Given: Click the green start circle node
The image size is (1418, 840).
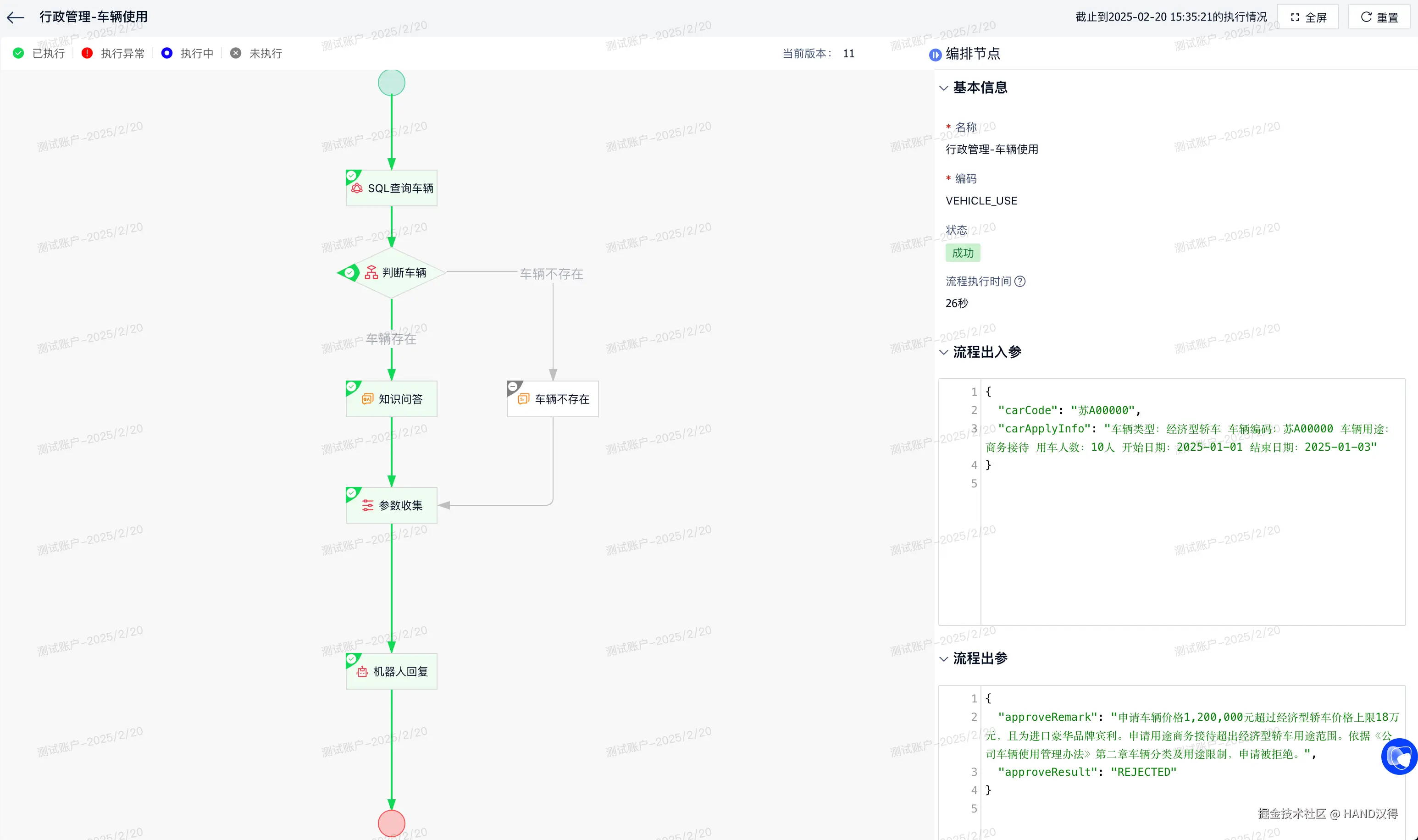Looking at the screenshot, I should click(391, 83).
